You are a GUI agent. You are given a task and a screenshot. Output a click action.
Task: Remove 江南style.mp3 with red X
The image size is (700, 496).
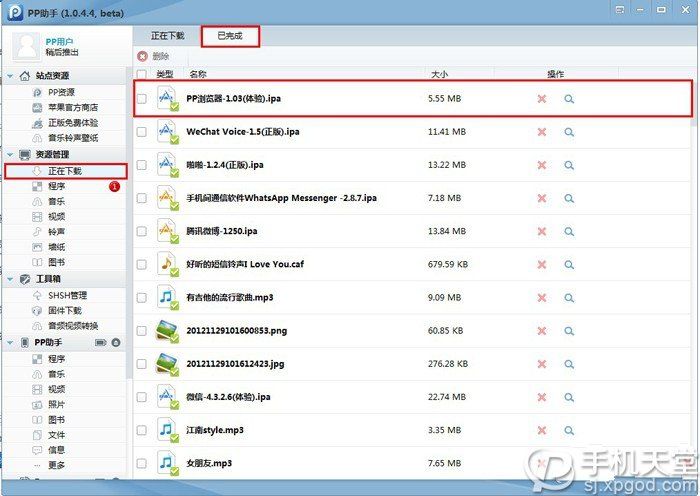pos(542,430)
